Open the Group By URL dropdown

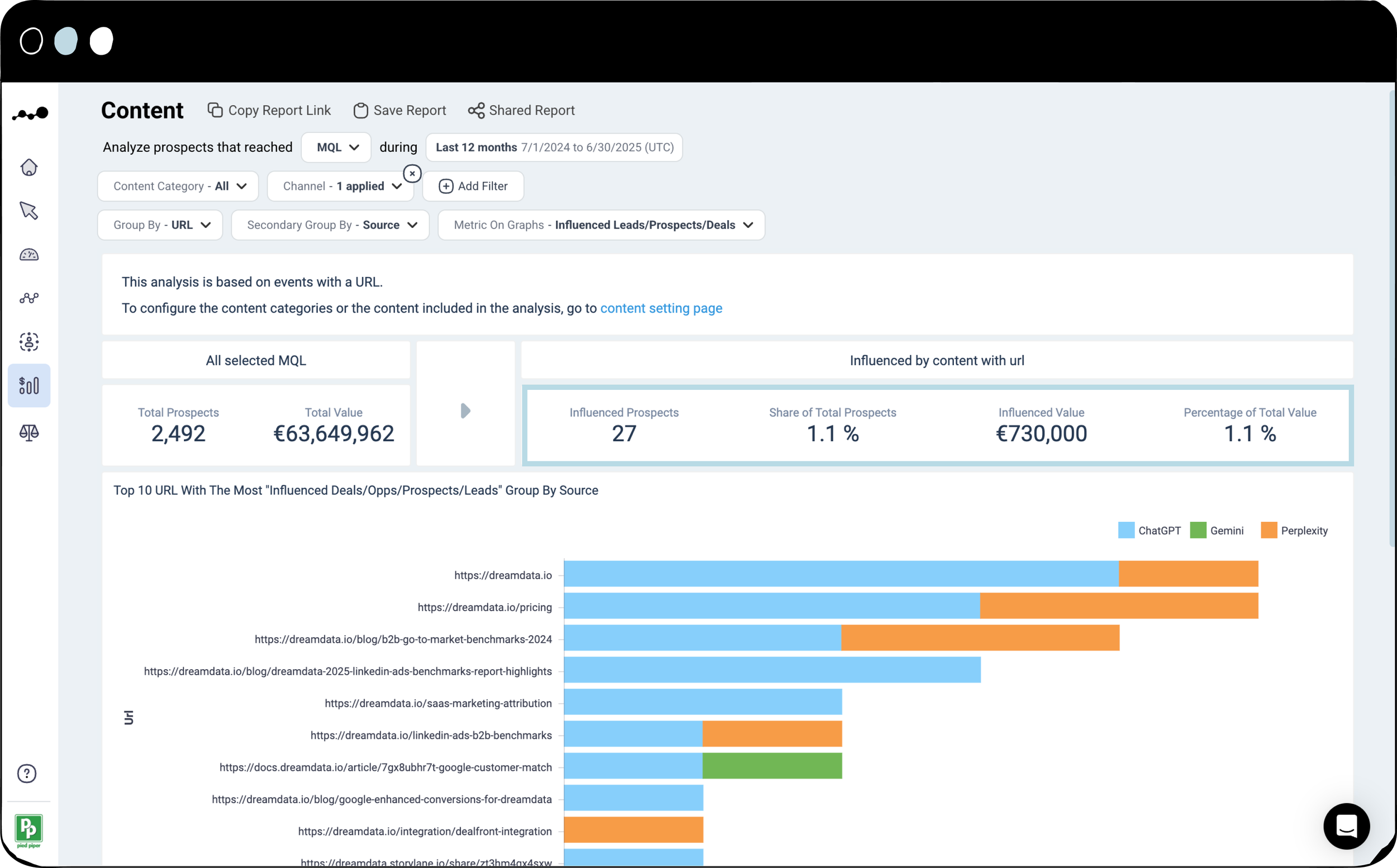[160, 225]
